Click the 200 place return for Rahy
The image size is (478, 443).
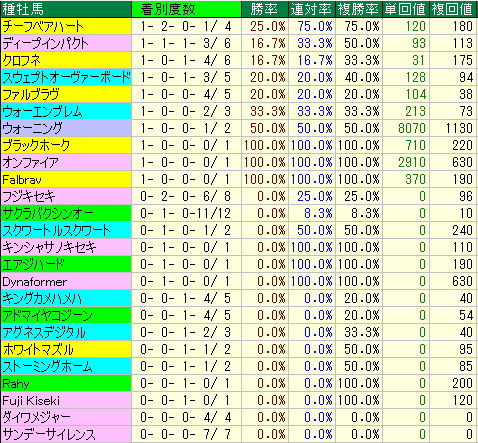[462, 383]
